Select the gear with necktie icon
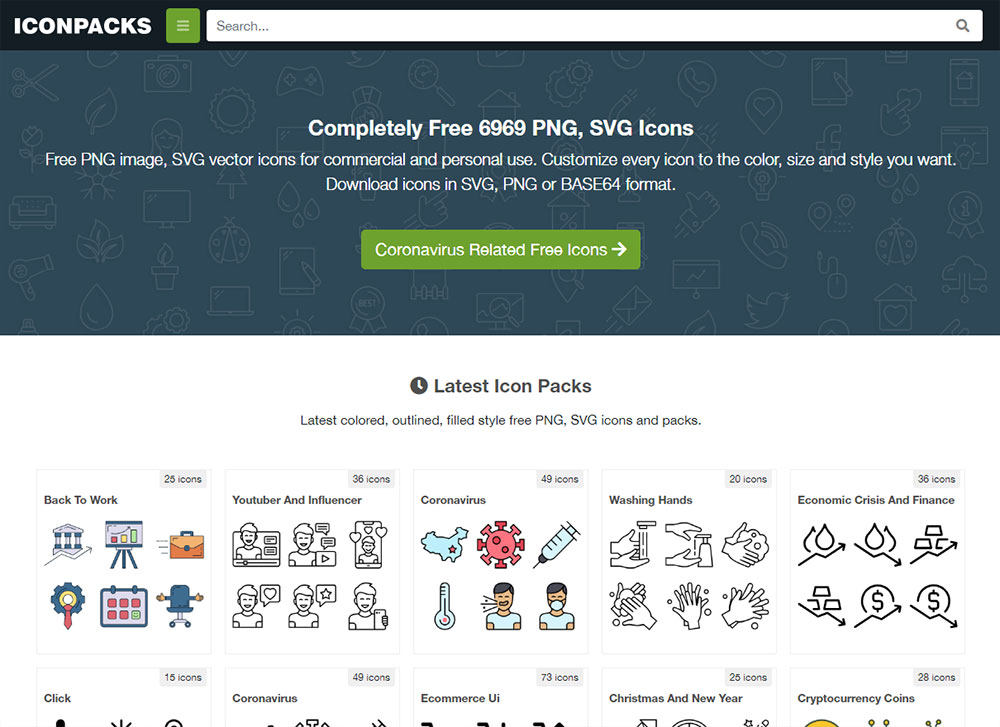The height and width of the screenshot is (727, 1000). point(68,605)
